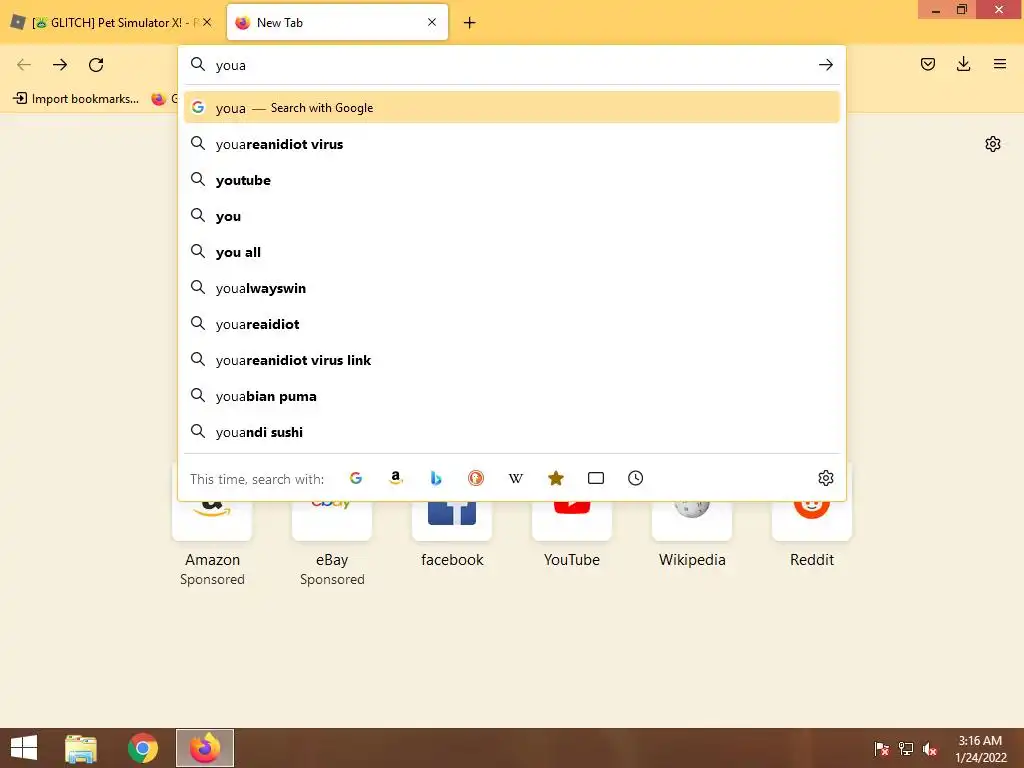Pick the 'youtube' search suggestion
This screenshot has height=768, width=1024.
(512, 180)
